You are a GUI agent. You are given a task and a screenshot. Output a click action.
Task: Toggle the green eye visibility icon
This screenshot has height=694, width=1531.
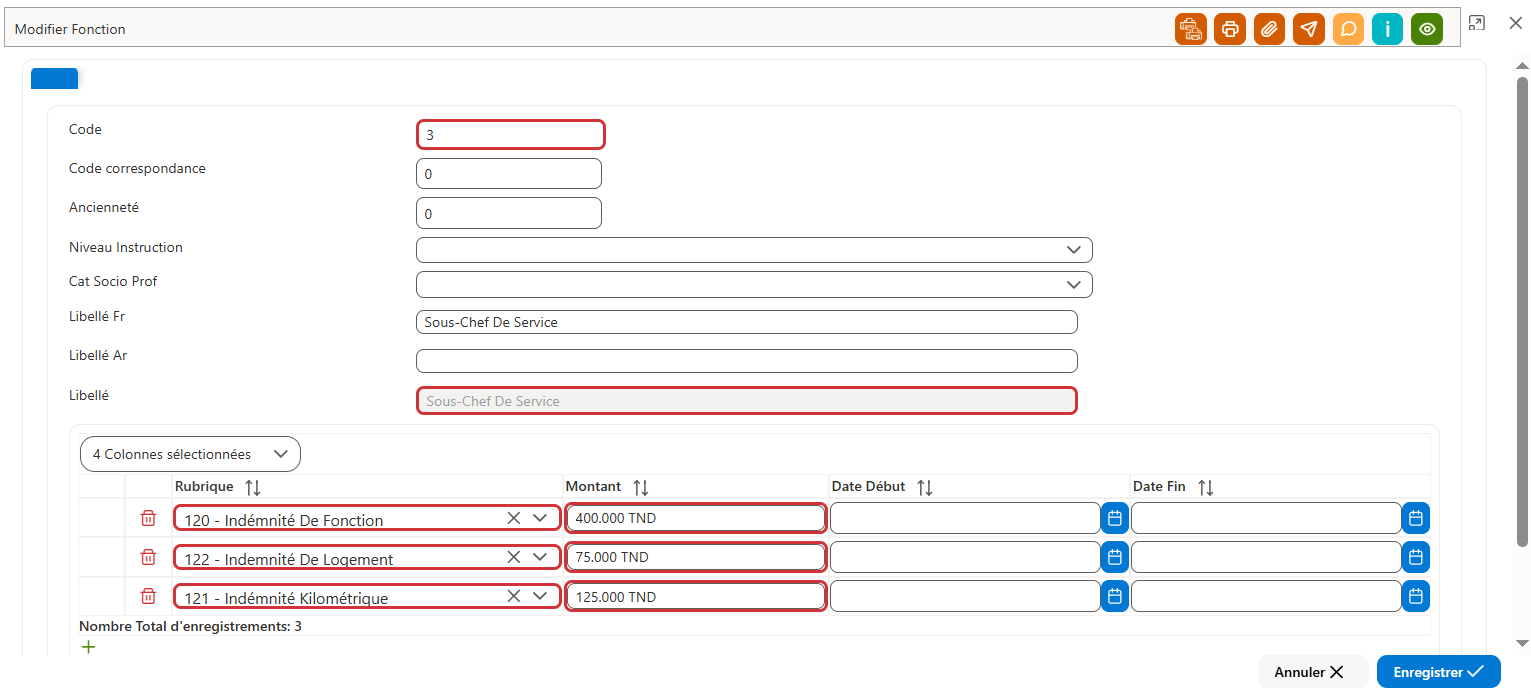(1427, 29)
